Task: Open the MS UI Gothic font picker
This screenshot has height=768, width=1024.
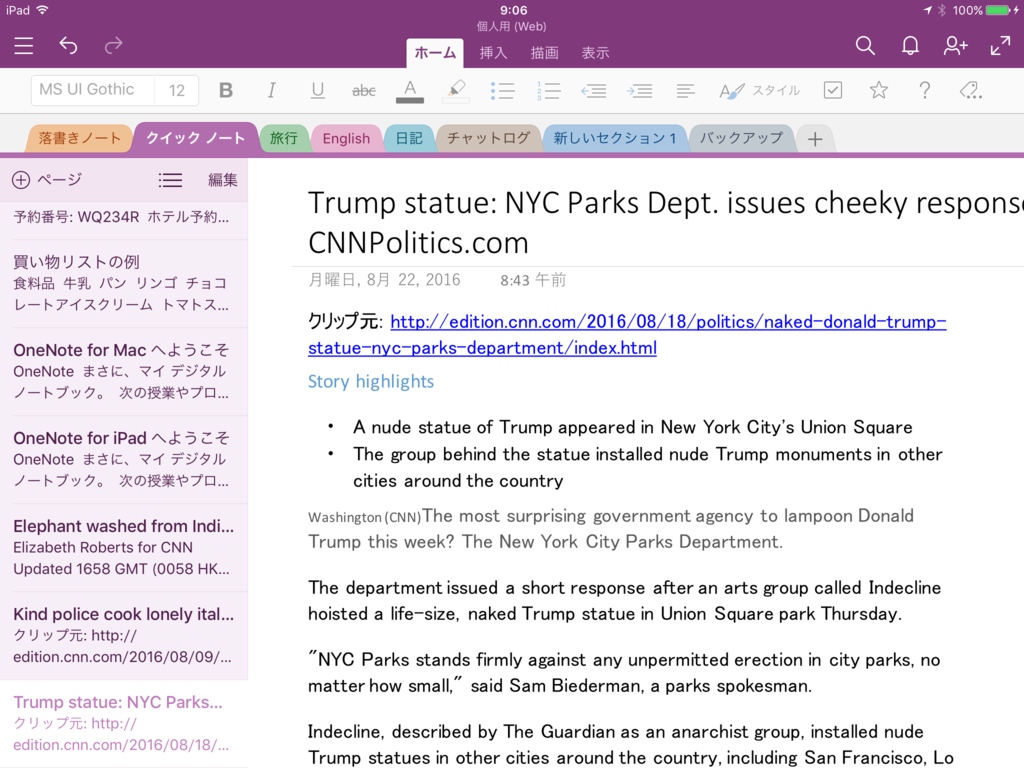Action: pos(92,90)
